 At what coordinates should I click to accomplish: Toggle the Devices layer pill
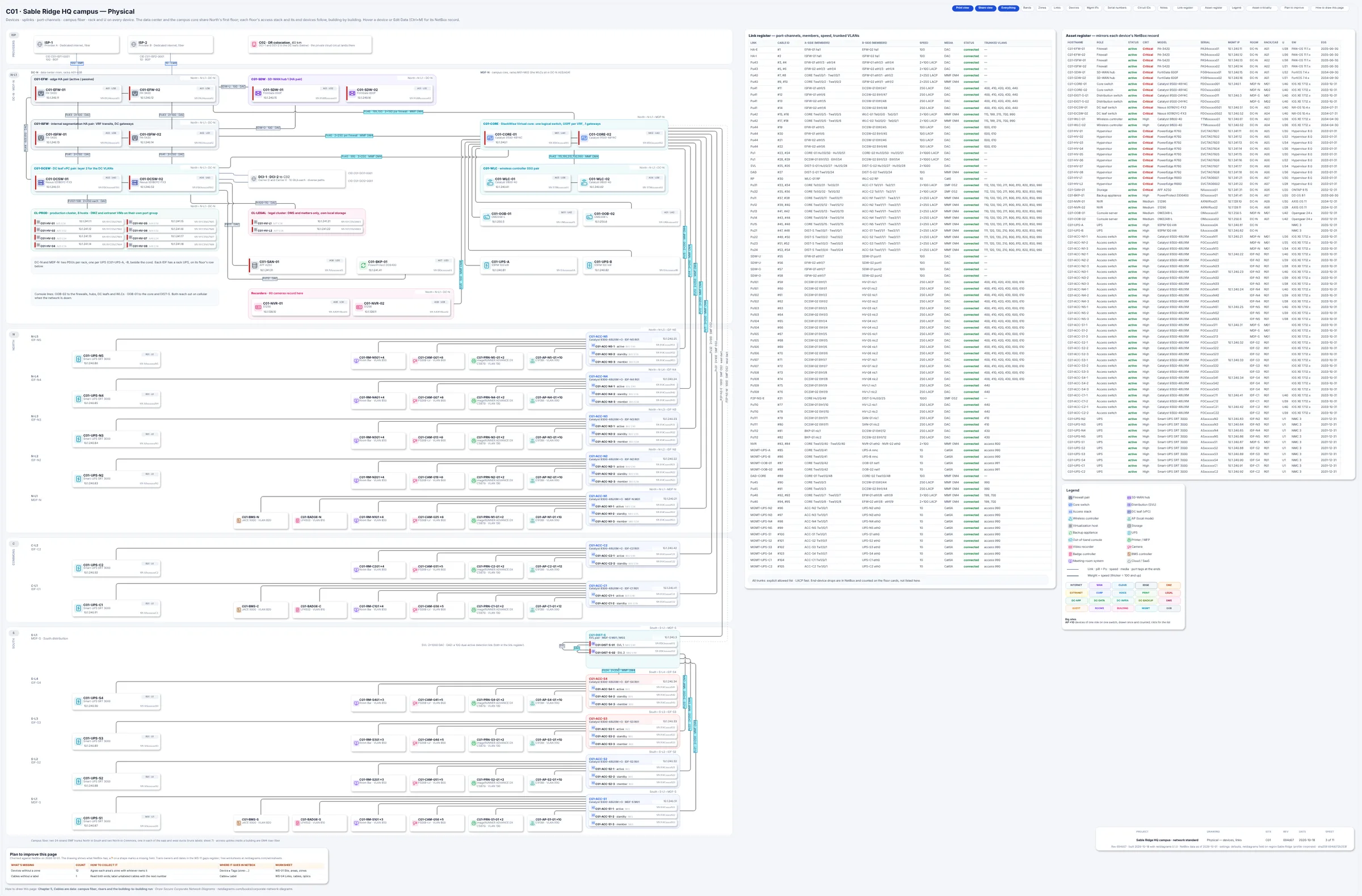pyautogui.click(x=1074, y=8)
